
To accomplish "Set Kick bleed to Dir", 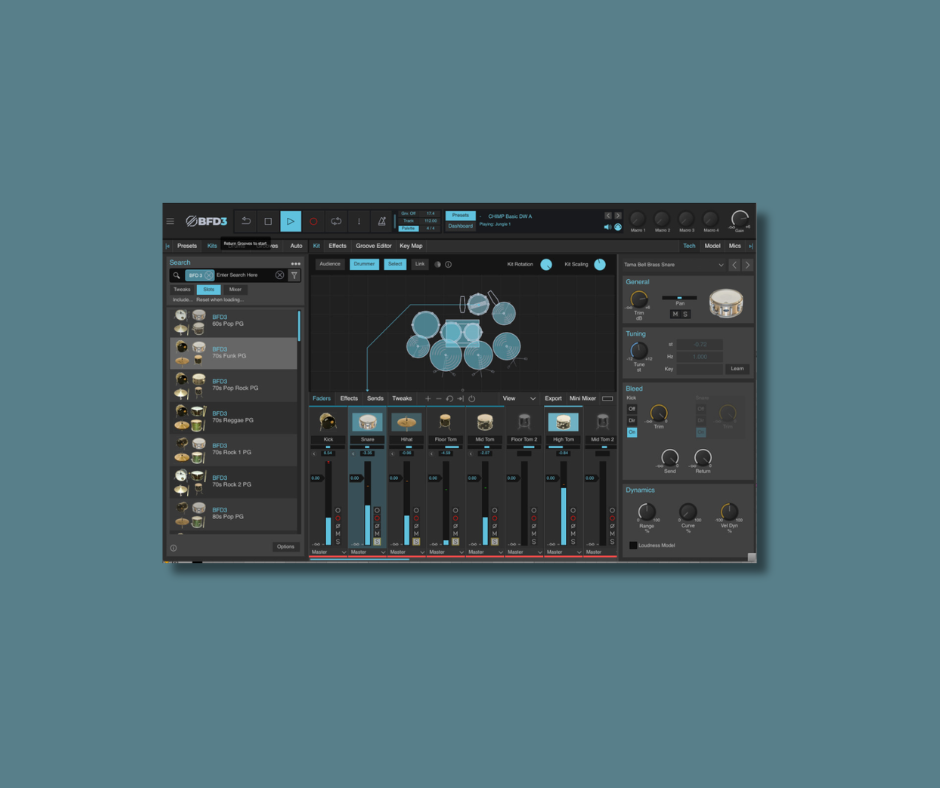I will [632, 420].
